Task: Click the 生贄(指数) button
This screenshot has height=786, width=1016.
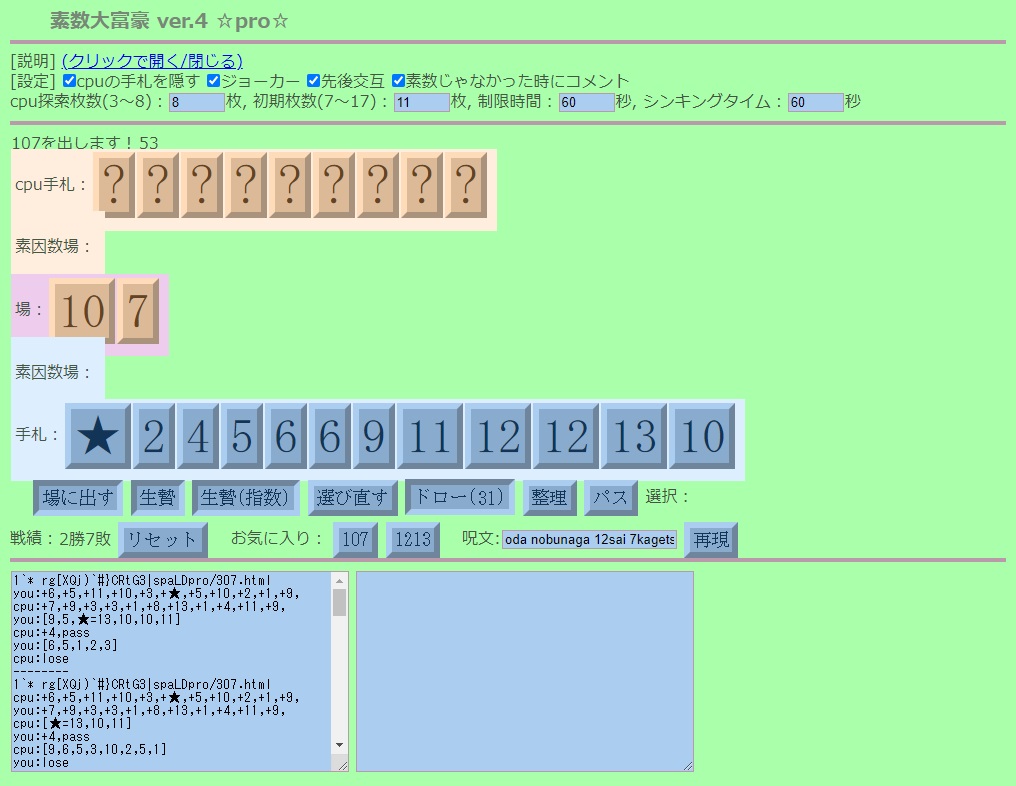Action: pos(245,498)
